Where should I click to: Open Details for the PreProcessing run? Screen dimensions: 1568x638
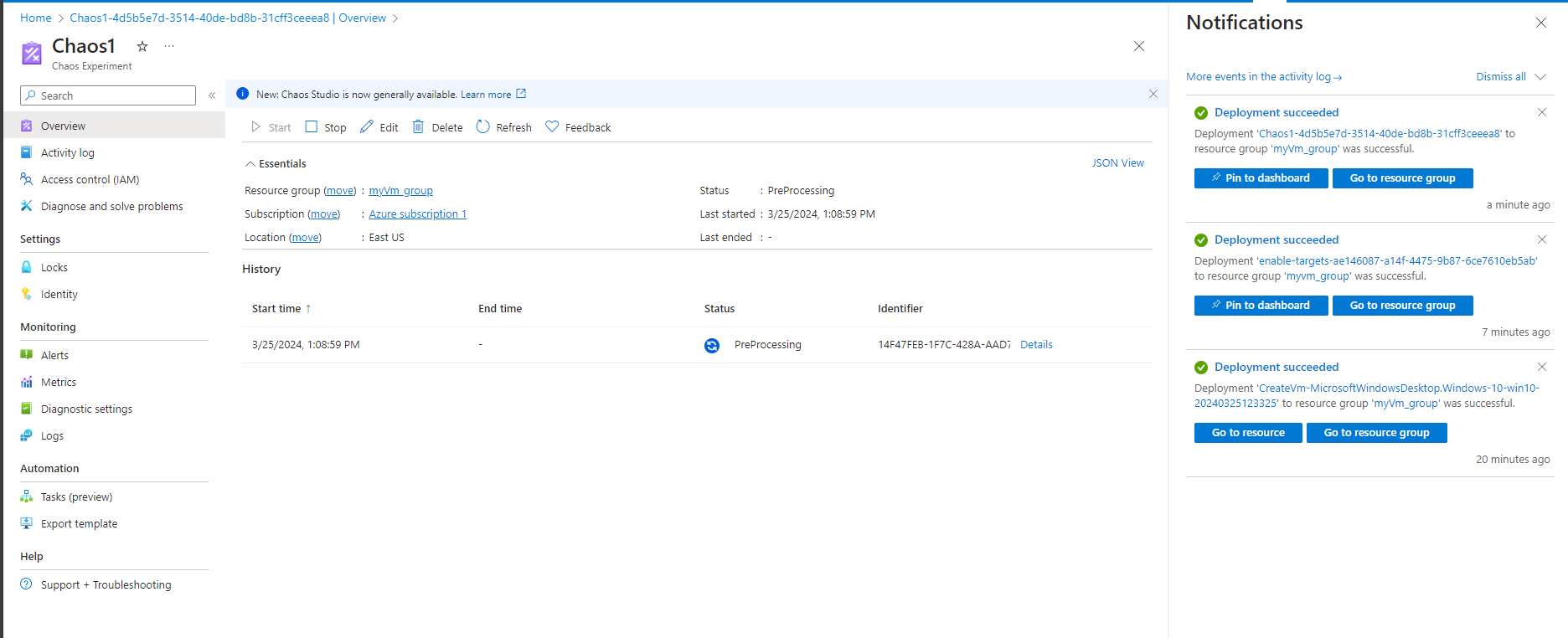coord(1036,345)
